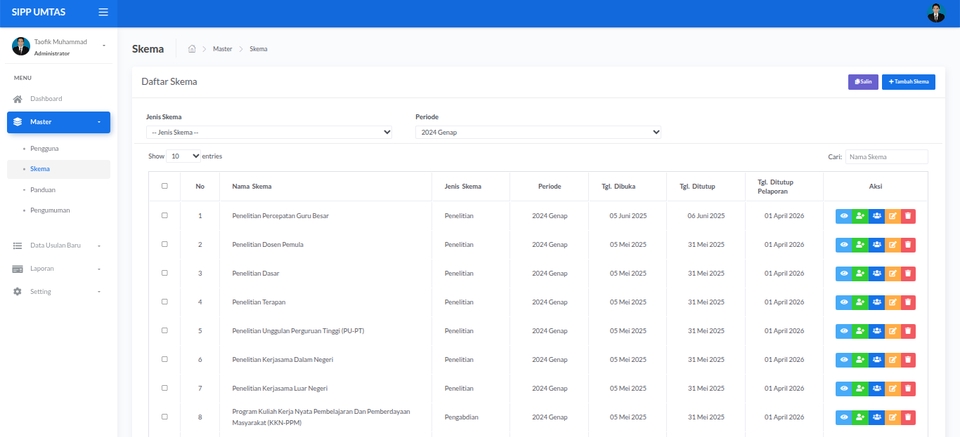Open the Periode dropdown showing 2024 Genap

pyautogui.click(x=538, y=132)
